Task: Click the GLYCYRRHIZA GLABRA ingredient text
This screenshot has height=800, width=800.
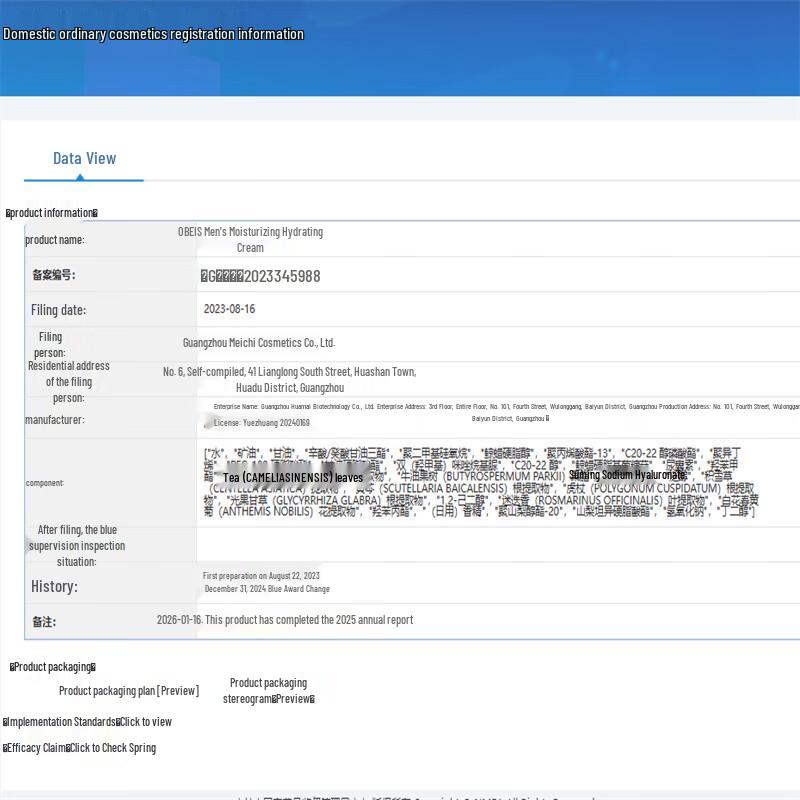Action: 327,500
